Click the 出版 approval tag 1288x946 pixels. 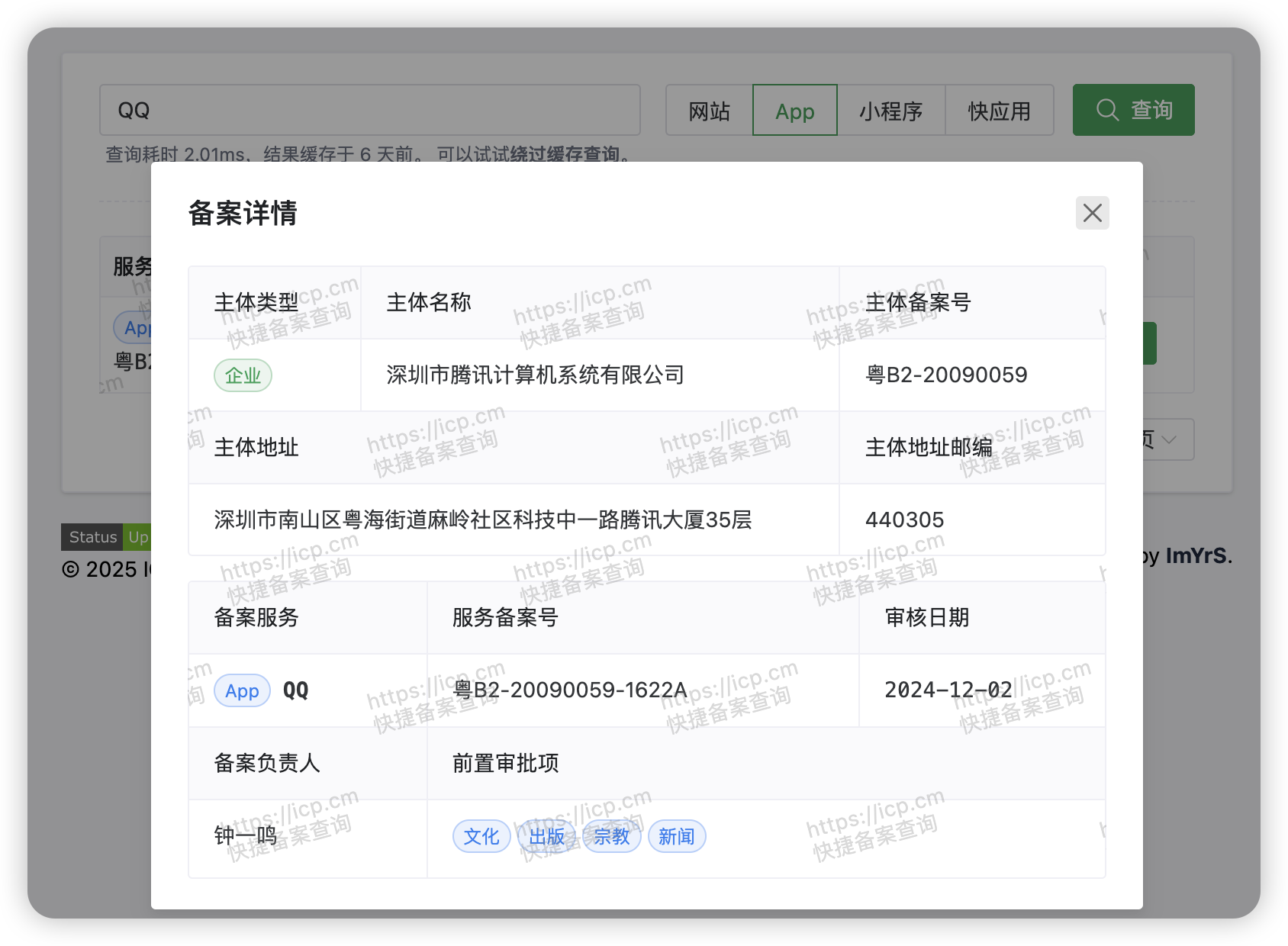point(546,837)
